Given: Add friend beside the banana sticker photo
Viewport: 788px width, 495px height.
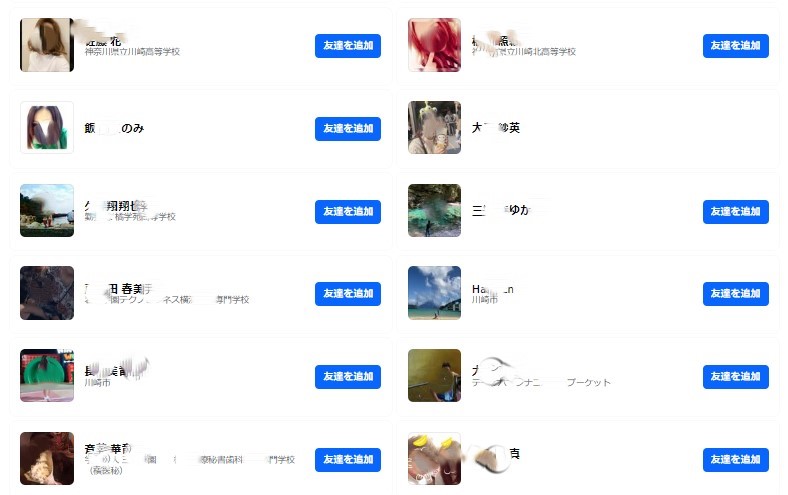Looking at the screenshot, I should click(736, 460).
